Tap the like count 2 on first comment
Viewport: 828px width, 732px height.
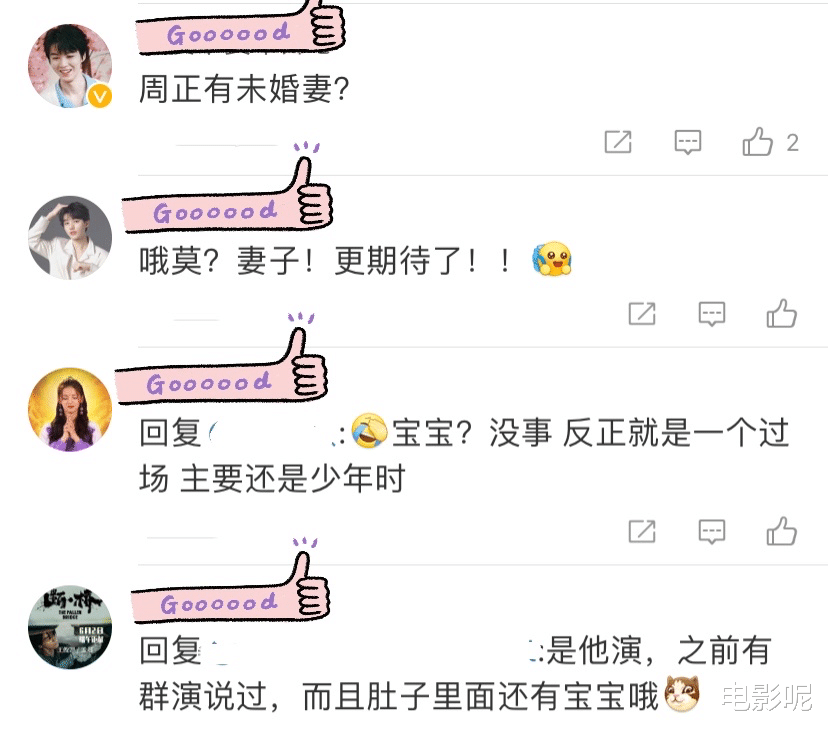pyautogui.click(x=792, y=143)
